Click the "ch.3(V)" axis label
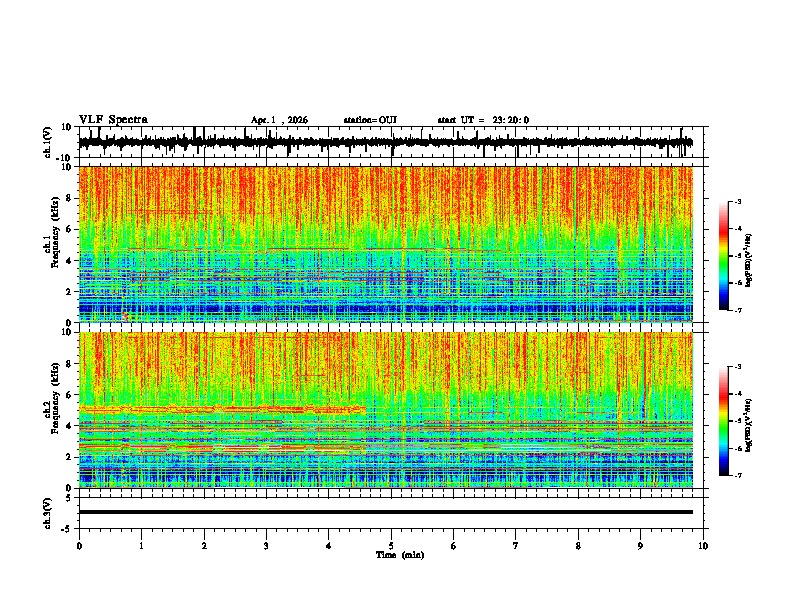Screen dimensions: 792x612 pyautogui.click(x=47, y=513)
